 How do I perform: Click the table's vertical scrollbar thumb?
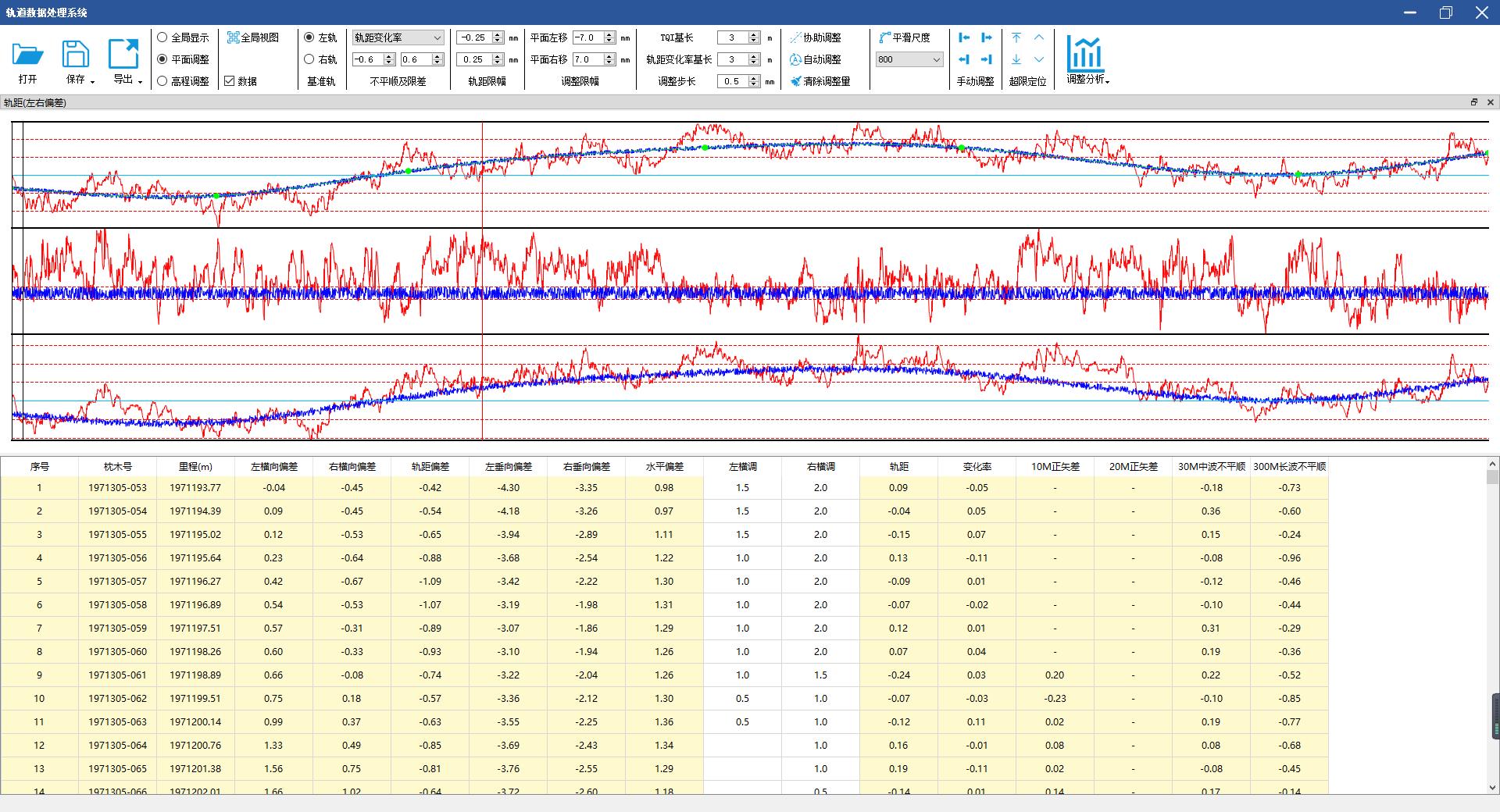click(1494, 476)
